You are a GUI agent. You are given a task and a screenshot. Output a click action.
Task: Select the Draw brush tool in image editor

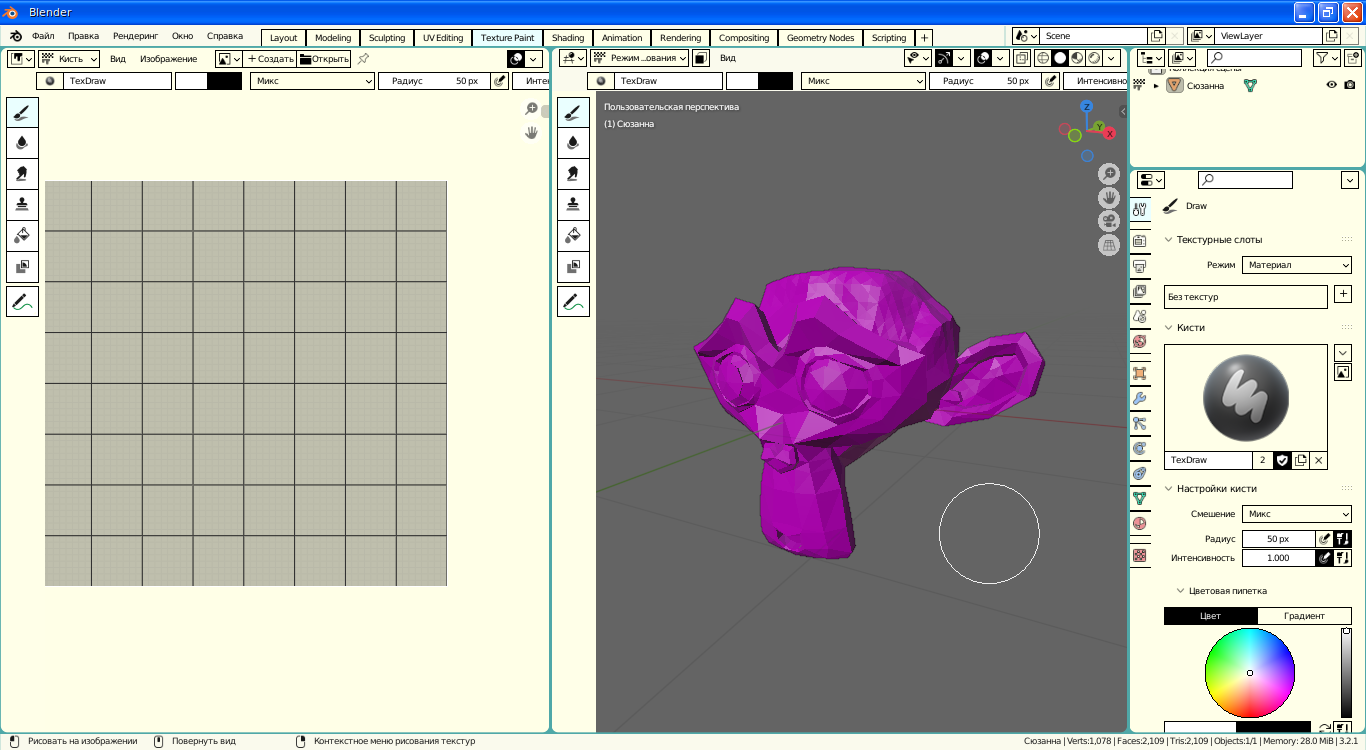point(22,112)
